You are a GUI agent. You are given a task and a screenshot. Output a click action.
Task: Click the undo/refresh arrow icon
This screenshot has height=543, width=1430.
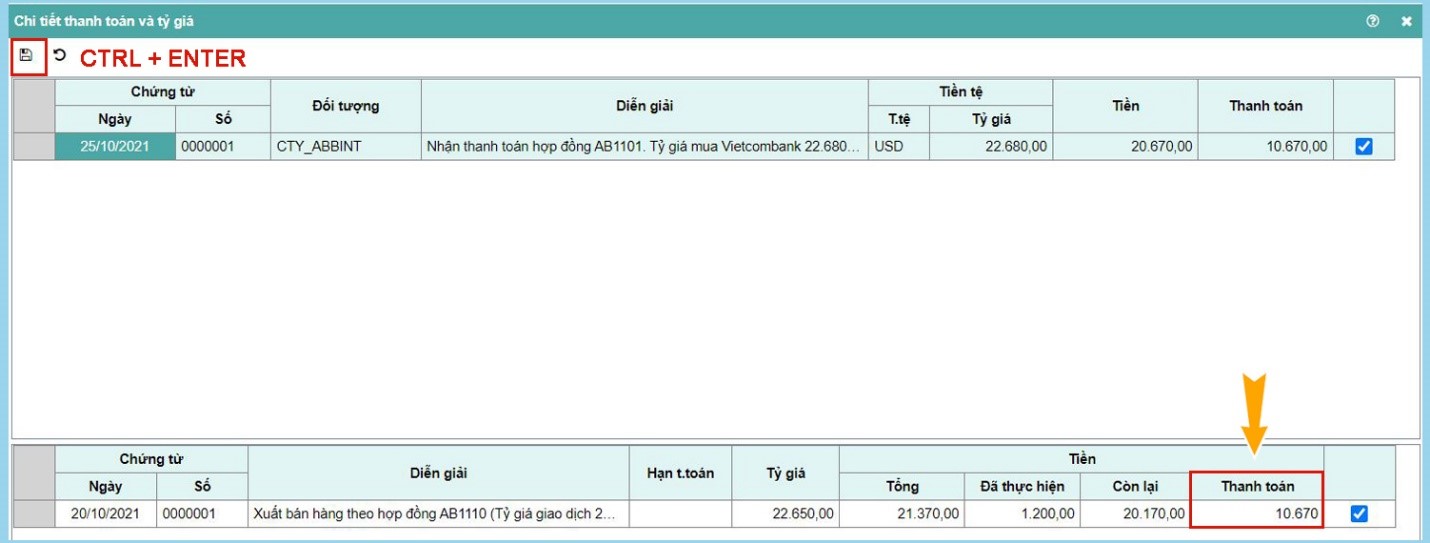click(x=60, y=56)
